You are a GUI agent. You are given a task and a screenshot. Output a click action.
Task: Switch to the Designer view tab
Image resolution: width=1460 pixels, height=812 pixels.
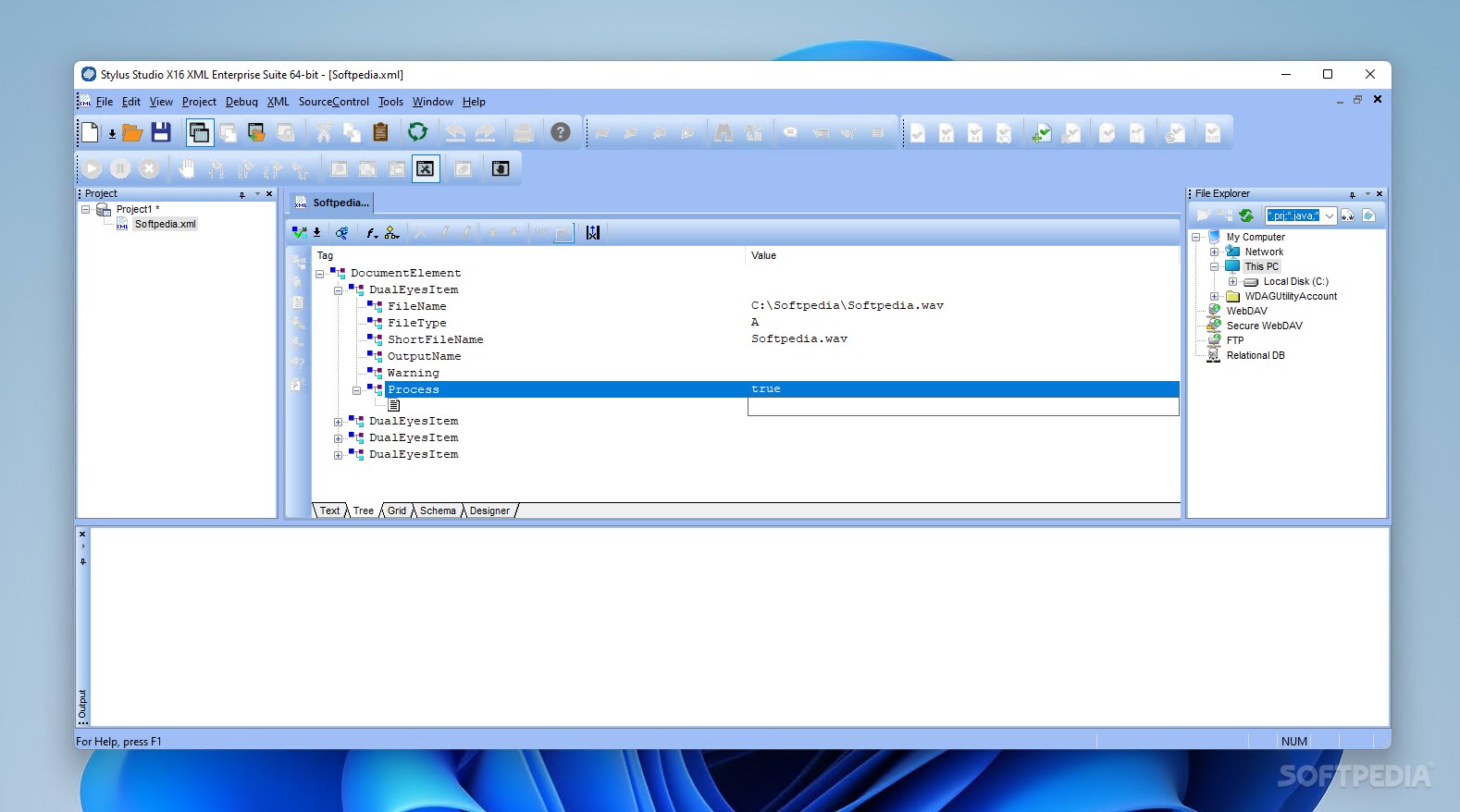(489, 511)
